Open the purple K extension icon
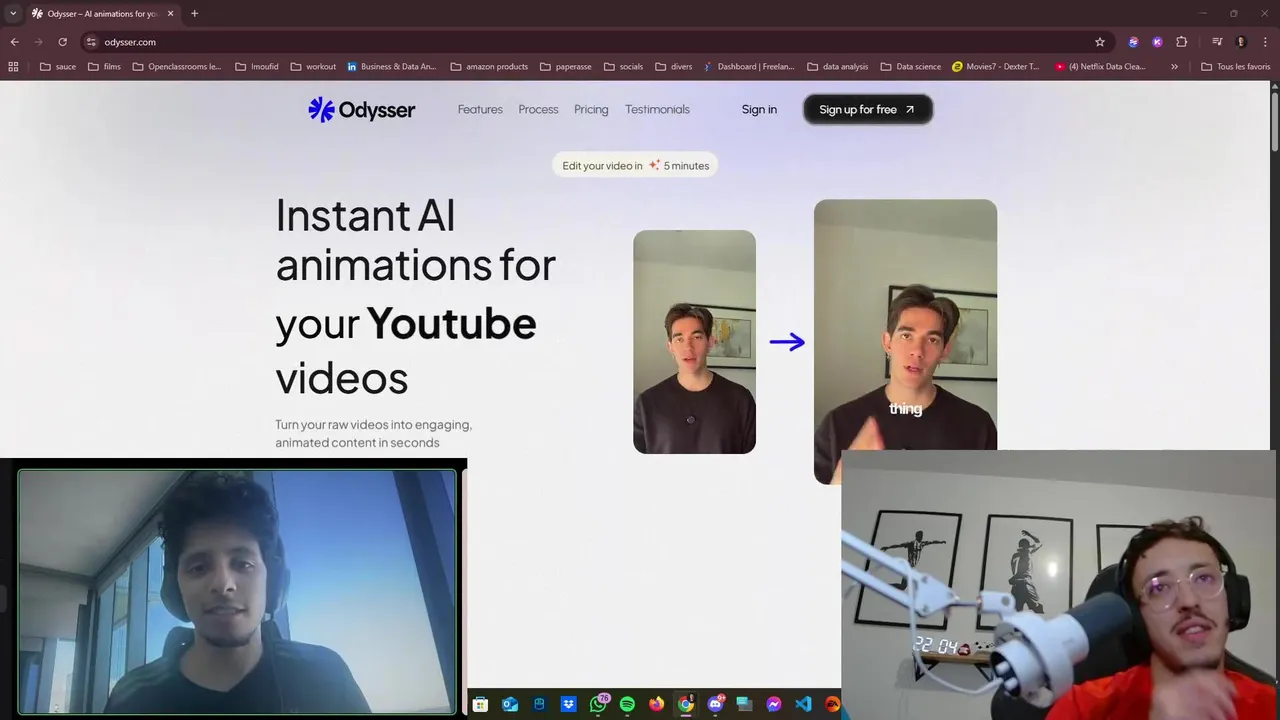1280x720 pixels. coord(1157,42)
